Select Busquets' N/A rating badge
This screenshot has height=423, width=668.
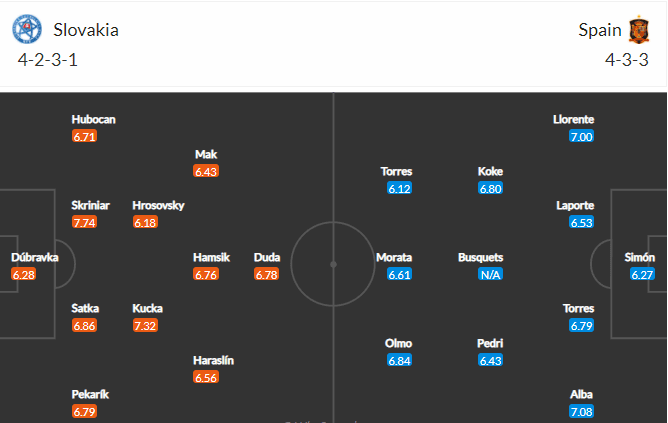(490, 274)
